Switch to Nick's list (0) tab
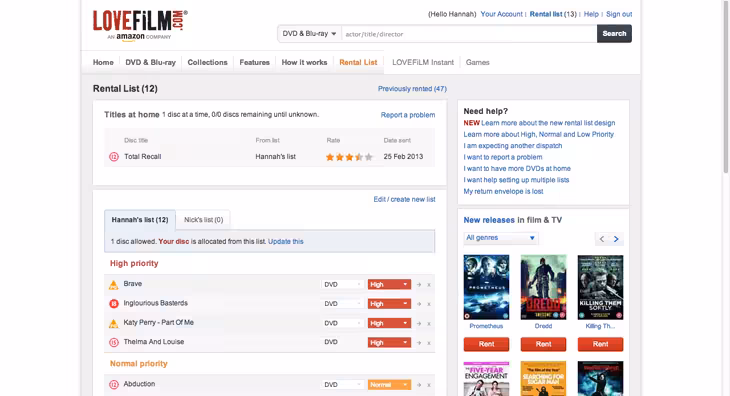 click(x=203, y=220)
